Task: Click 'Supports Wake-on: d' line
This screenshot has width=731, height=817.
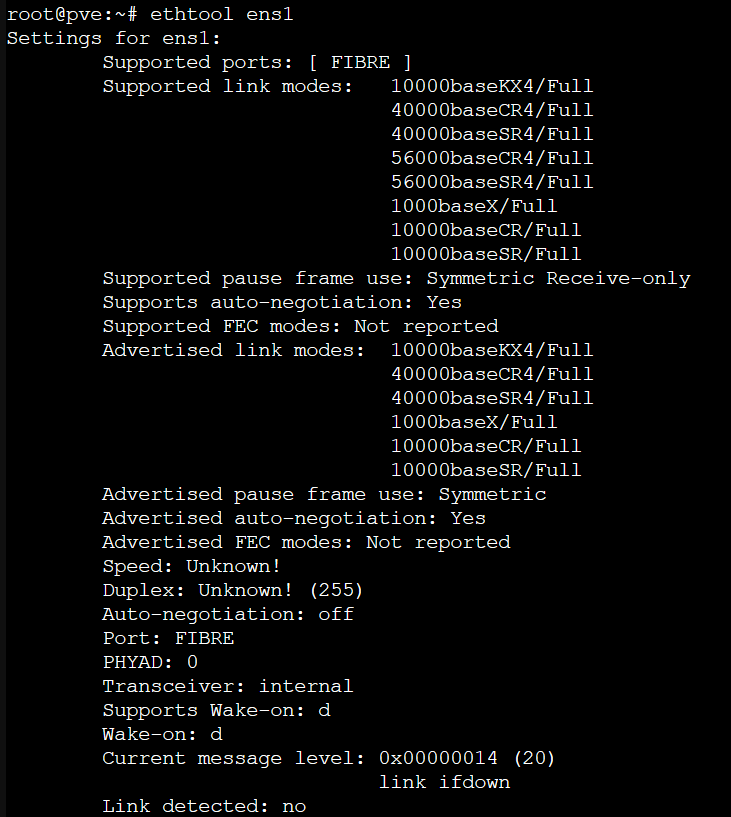Action: 217,710
